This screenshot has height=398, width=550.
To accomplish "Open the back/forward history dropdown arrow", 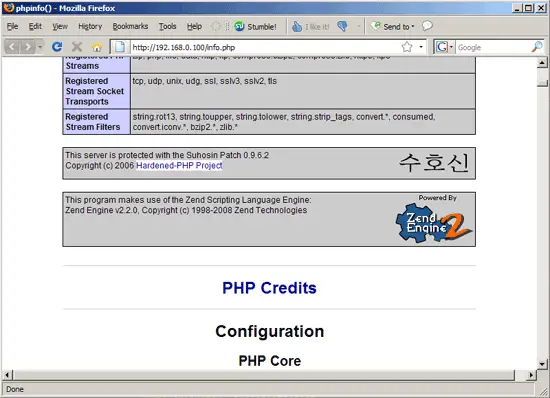I will [40, 47].
